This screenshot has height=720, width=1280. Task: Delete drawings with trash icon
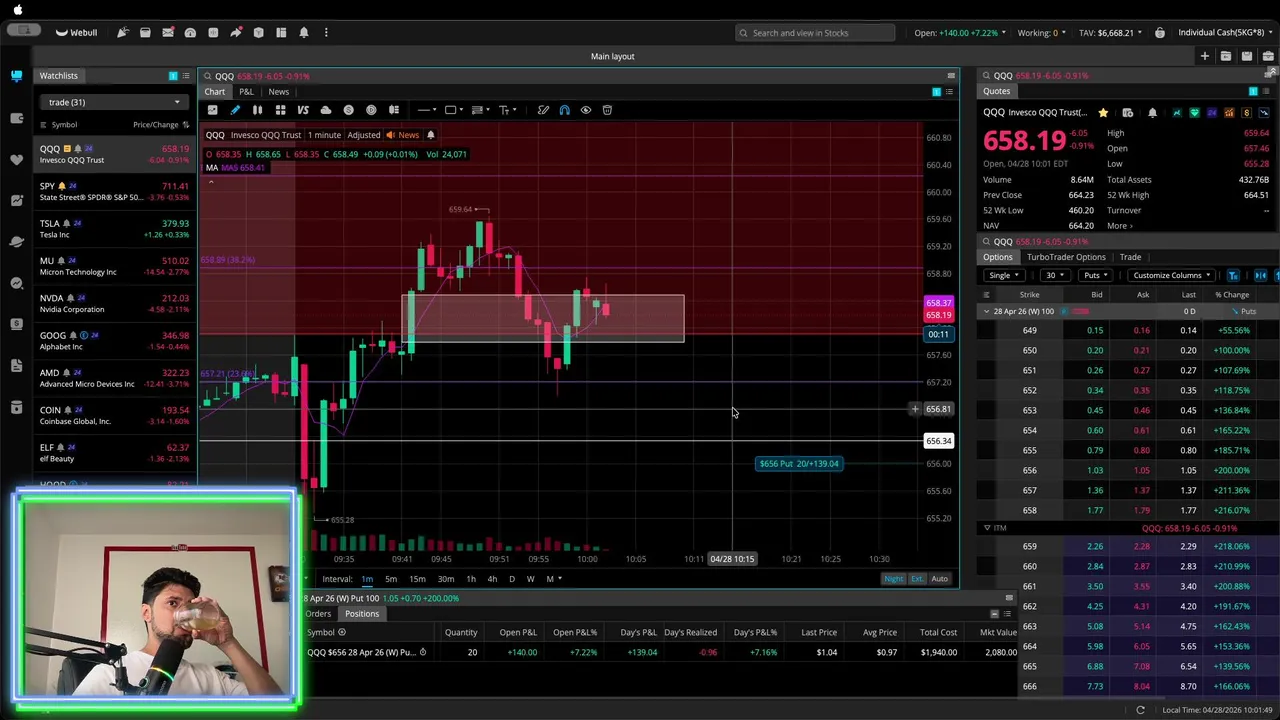click(x=607, y=110)
